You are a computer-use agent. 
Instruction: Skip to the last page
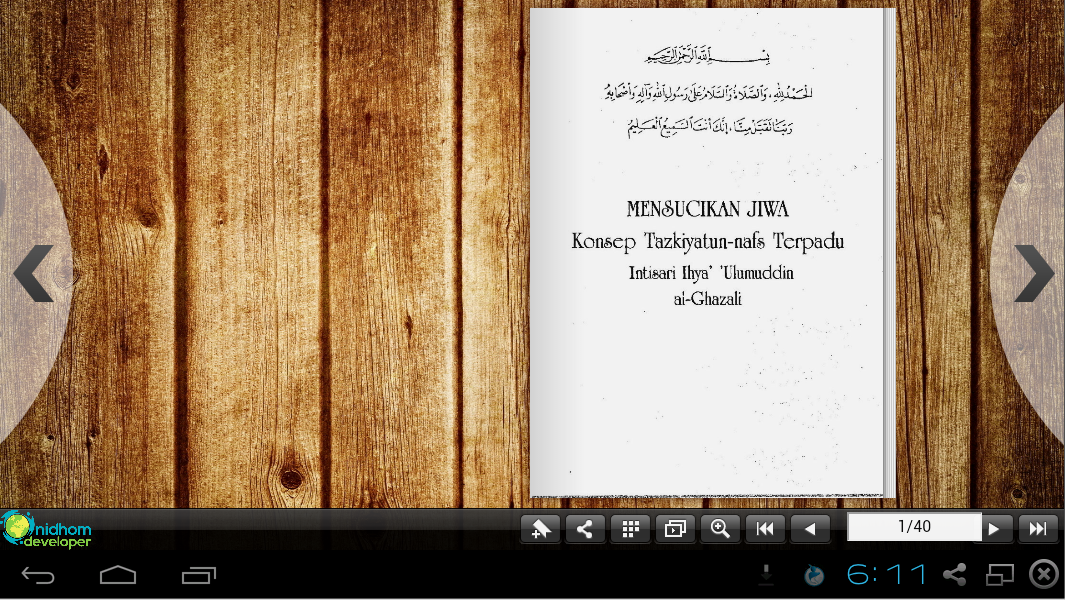point(1038,529)
